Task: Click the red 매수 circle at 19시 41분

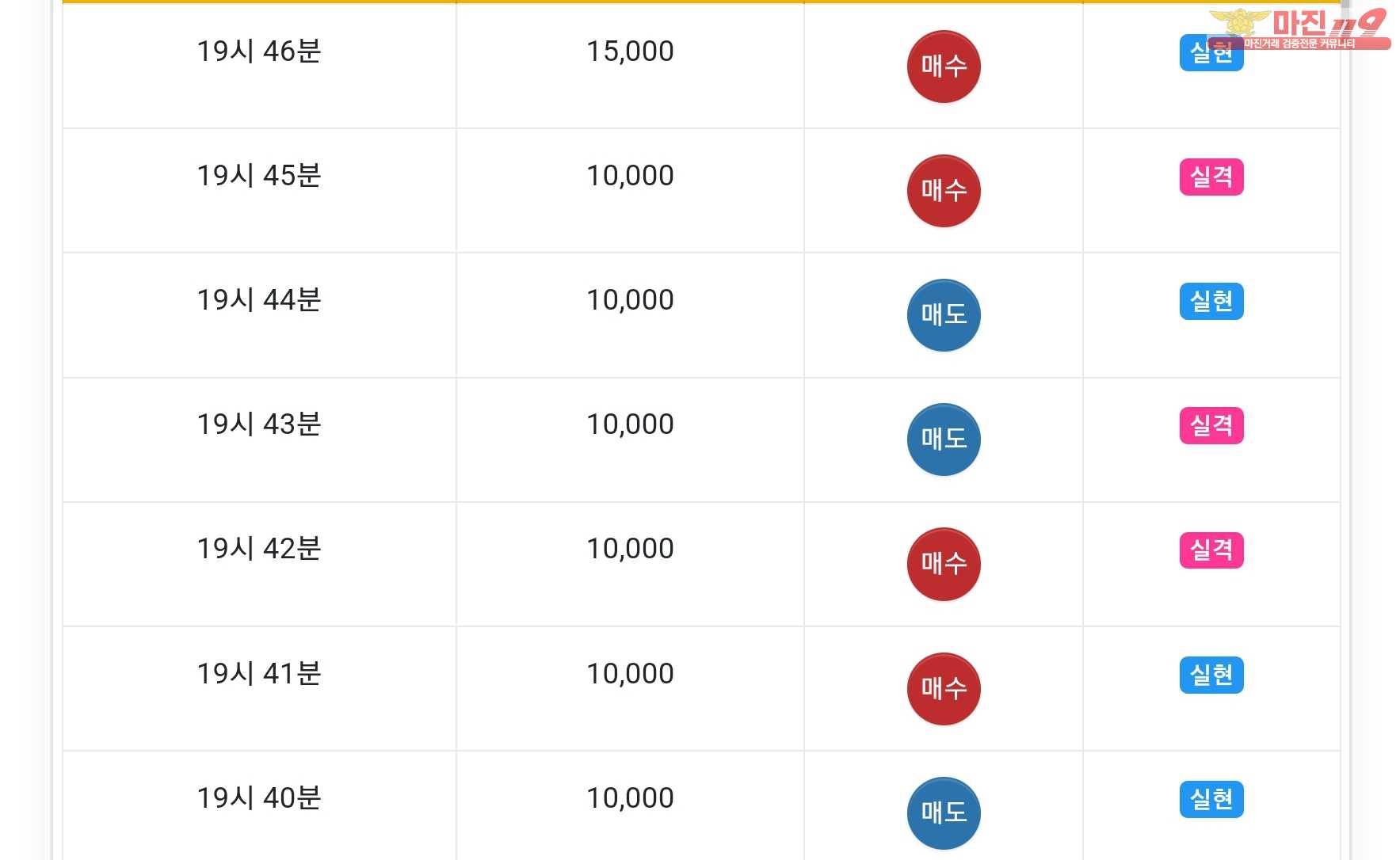Action: point(943,689)
